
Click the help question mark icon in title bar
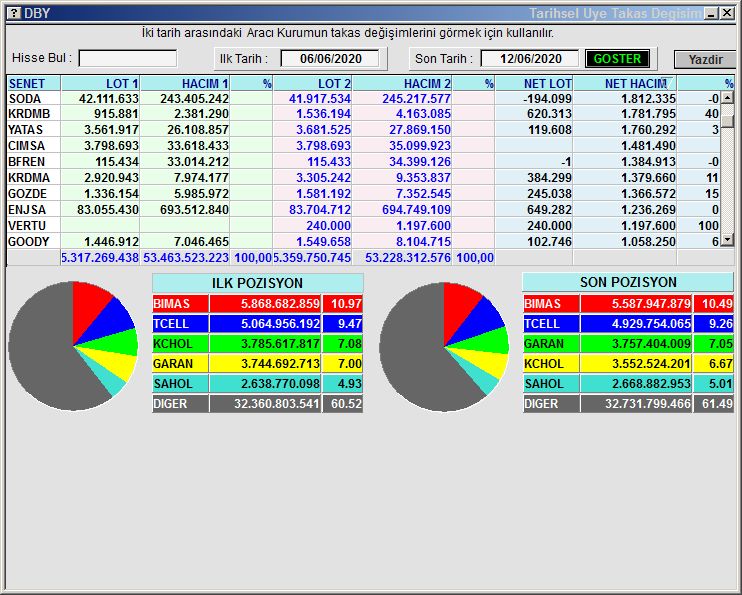pos(14,13)
